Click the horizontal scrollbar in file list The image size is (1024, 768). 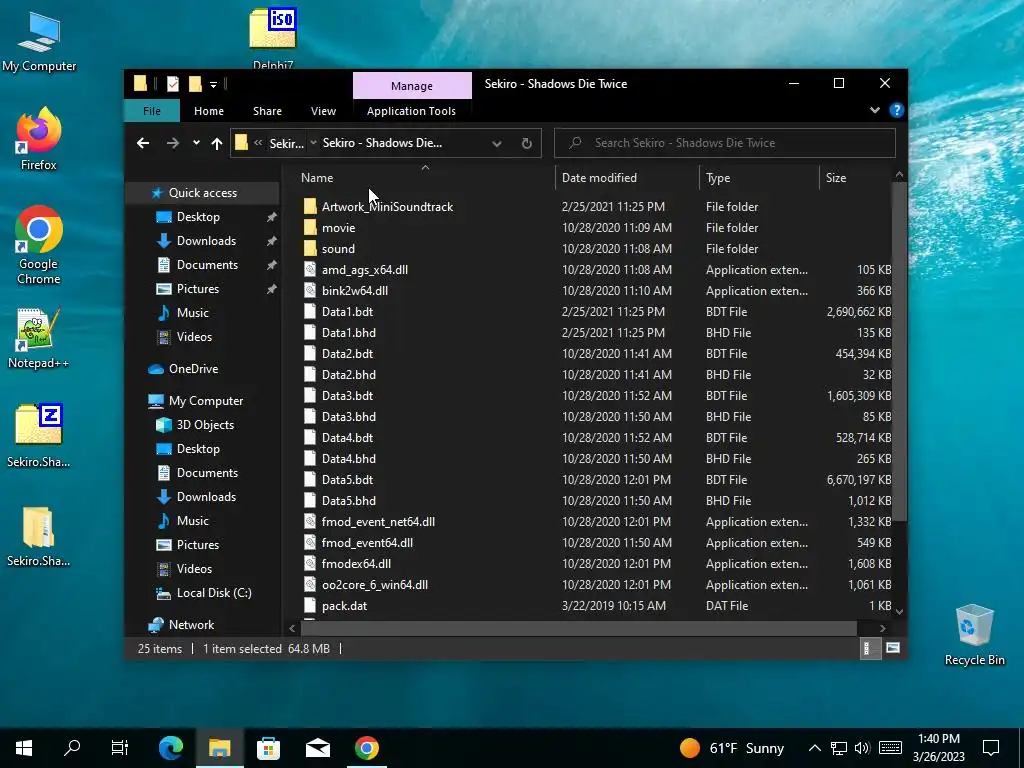pos(579,628)
